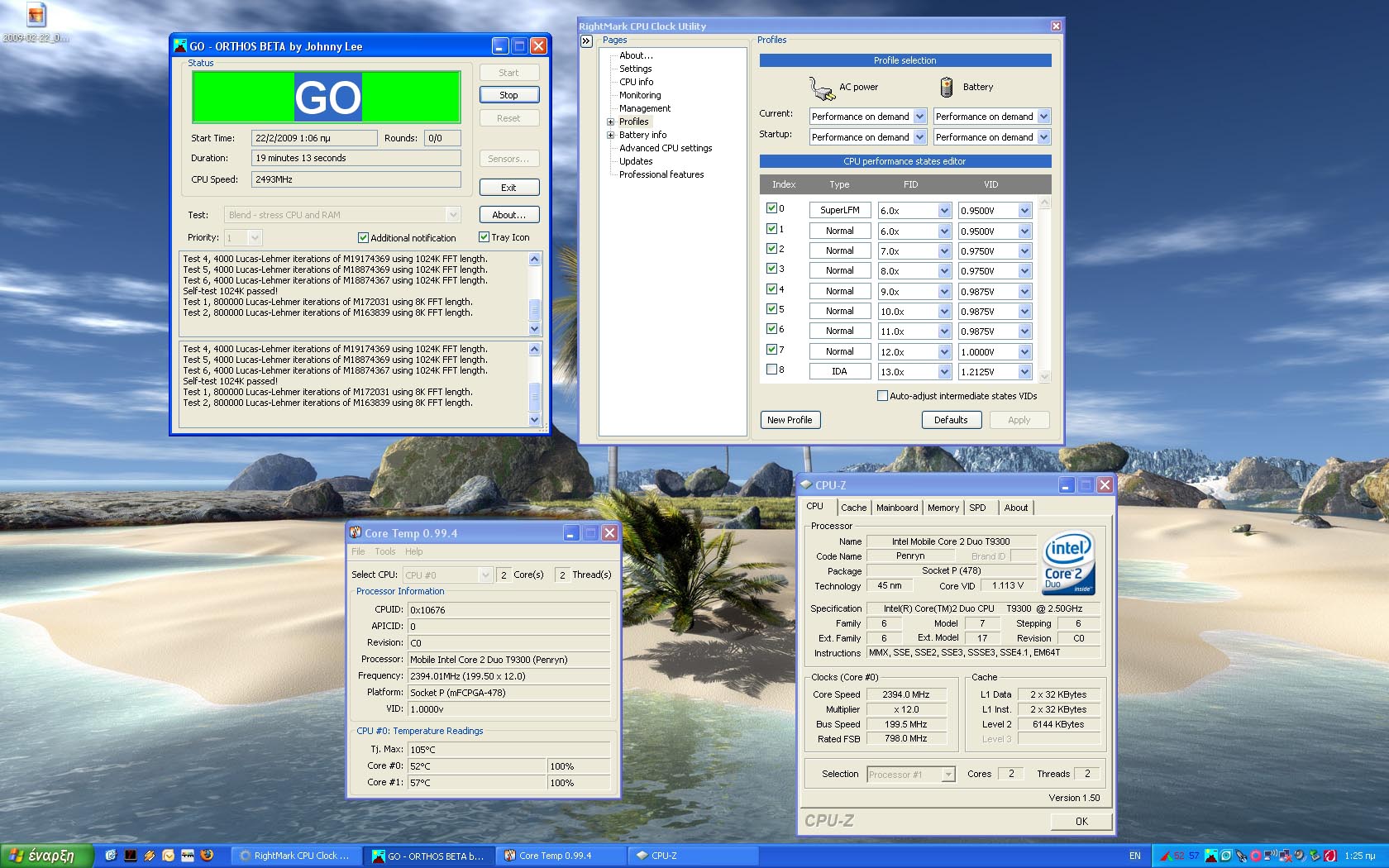Click the red 52 core temperature tray icon
This screenshot has width=1389, height=868.
click(1179, 856)
